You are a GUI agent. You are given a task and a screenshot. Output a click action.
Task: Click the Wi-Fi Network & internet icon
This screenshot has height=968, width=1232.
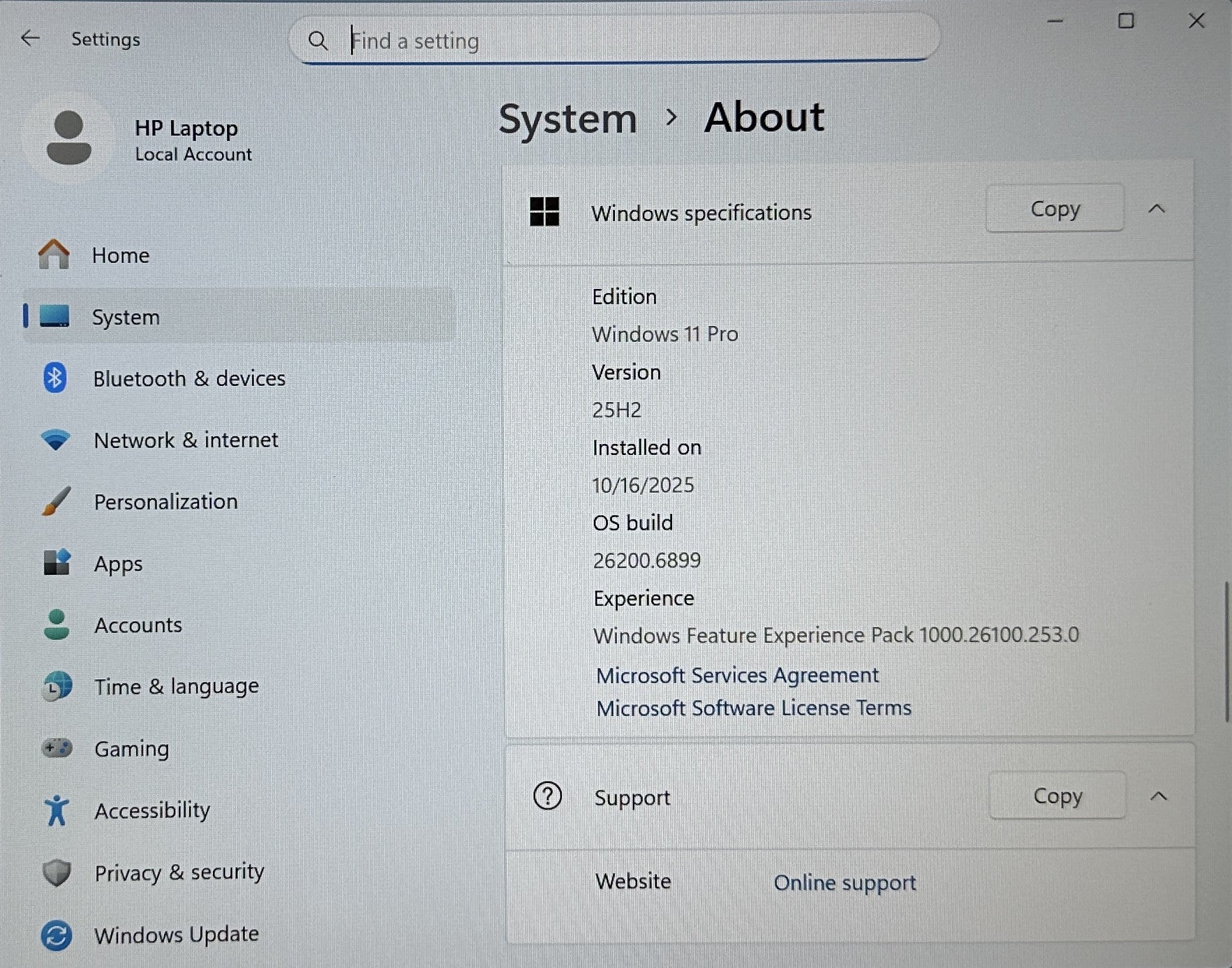click(55, 440)
